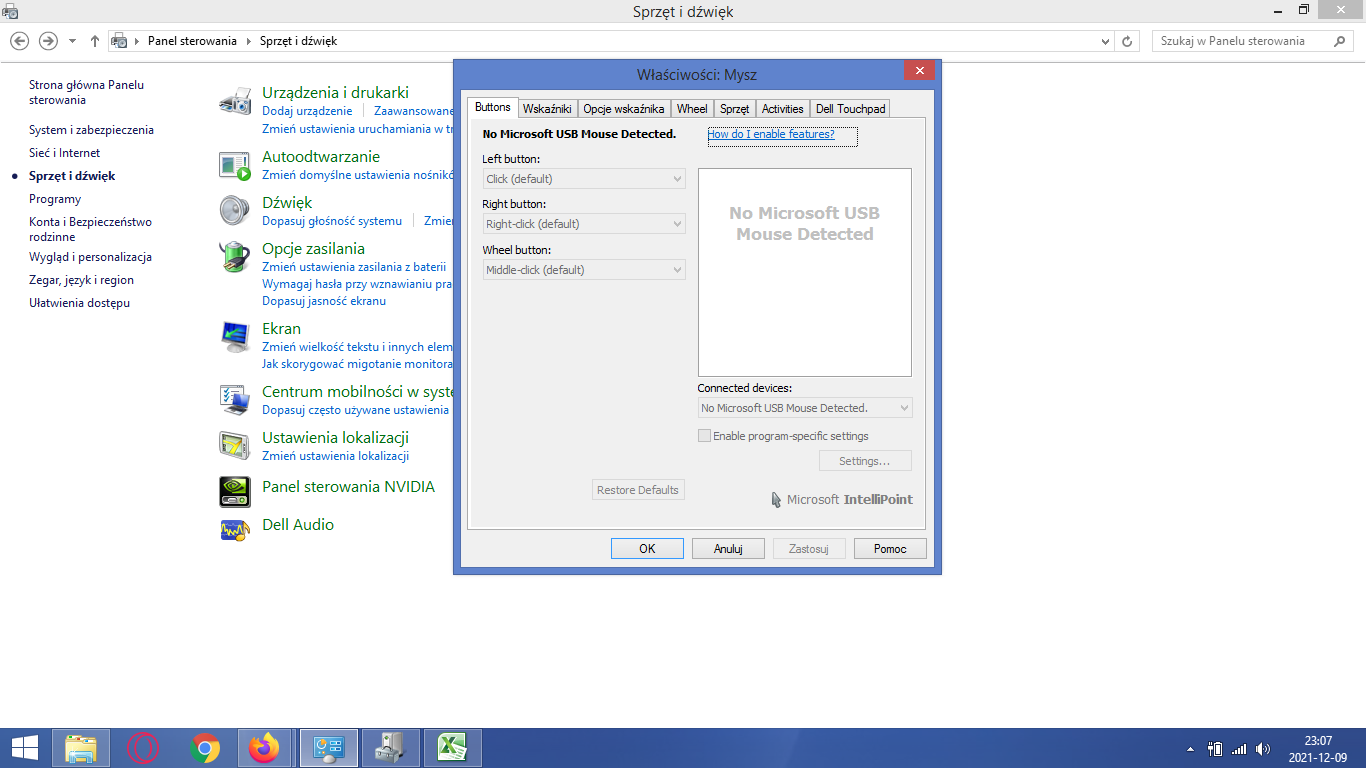1366x768 pixels.
Task: Open the Connected devices dropdown
Action: [x=805, y=408]
